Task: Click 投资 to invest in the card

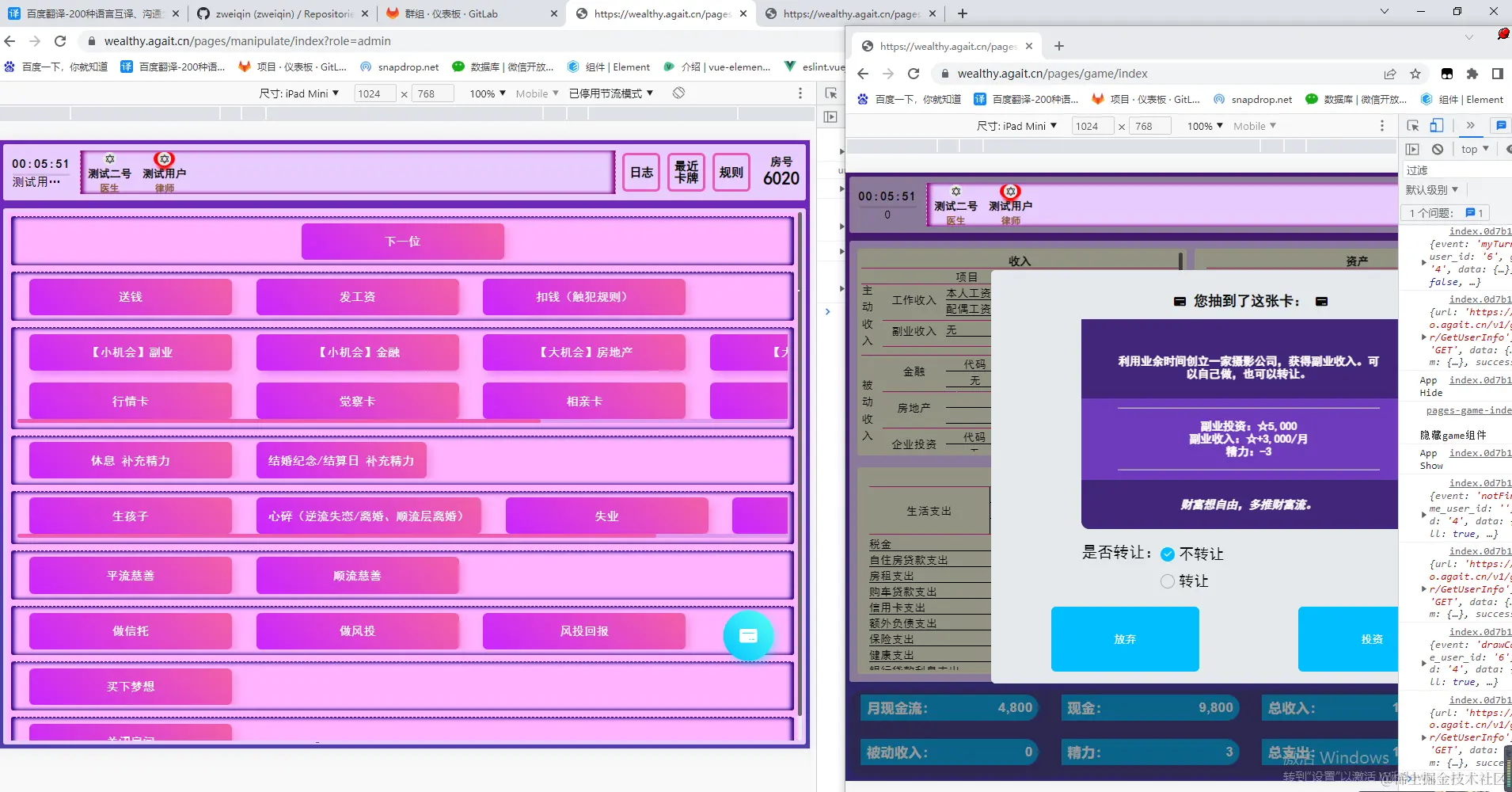Action: (1349, 639)
